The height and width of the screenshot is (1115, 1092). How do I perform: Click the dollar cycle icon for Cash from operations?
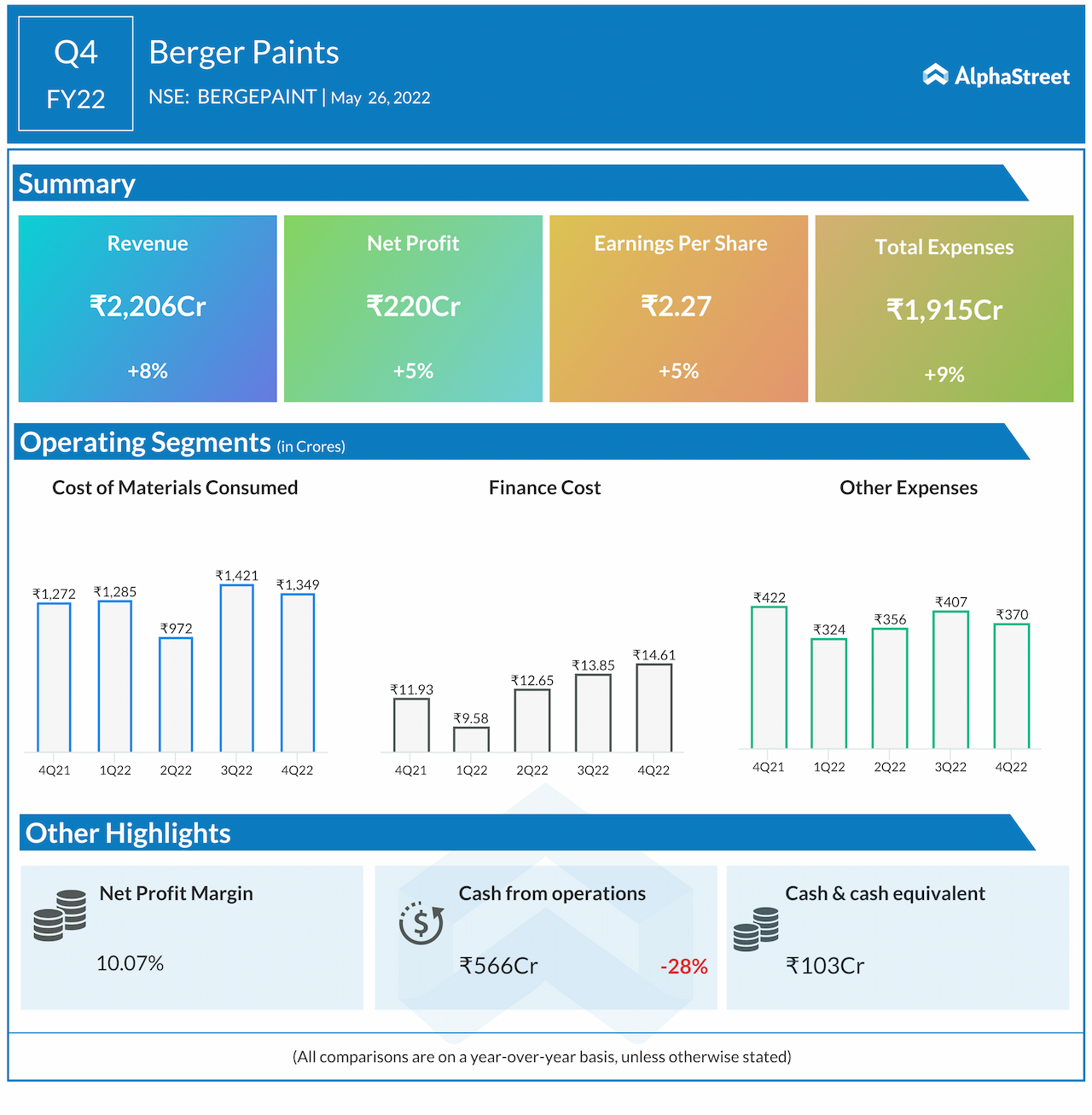421,922
